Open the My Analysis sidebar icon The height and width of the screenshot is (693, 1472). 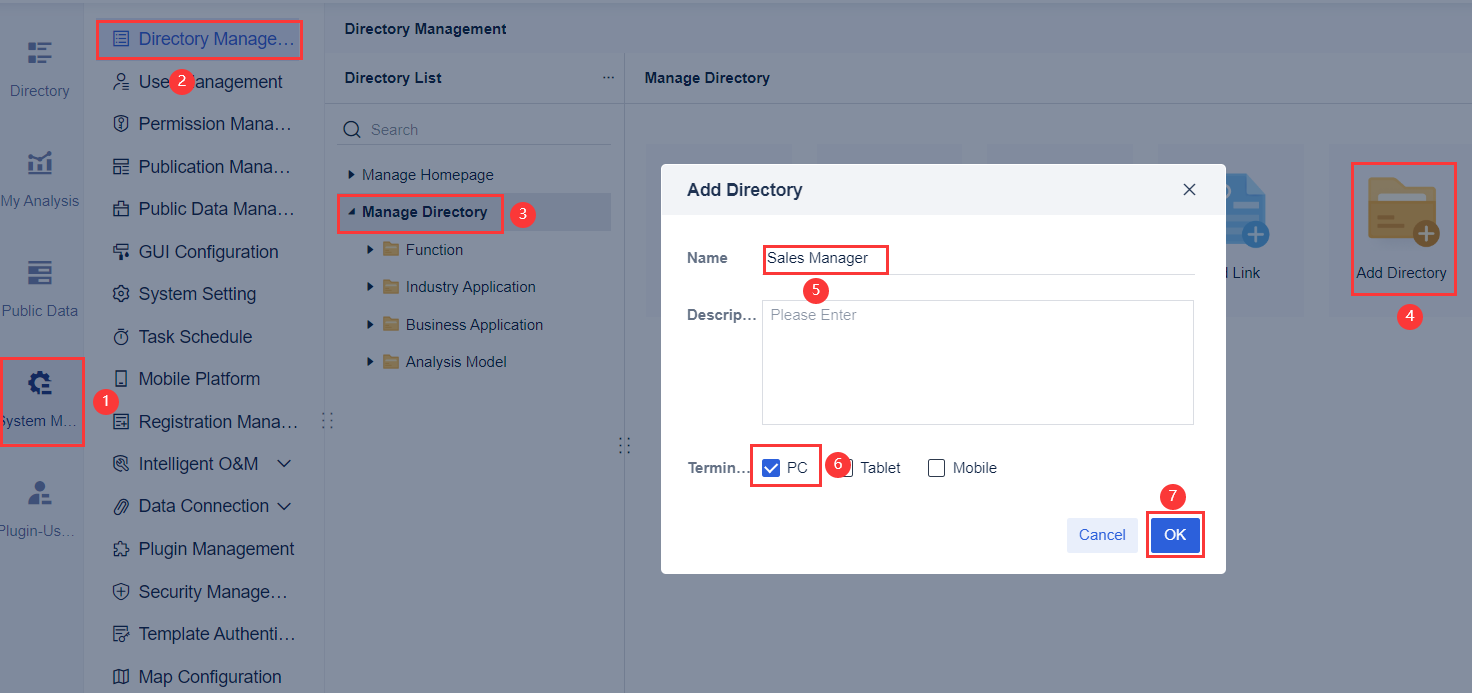pos(40,163)
